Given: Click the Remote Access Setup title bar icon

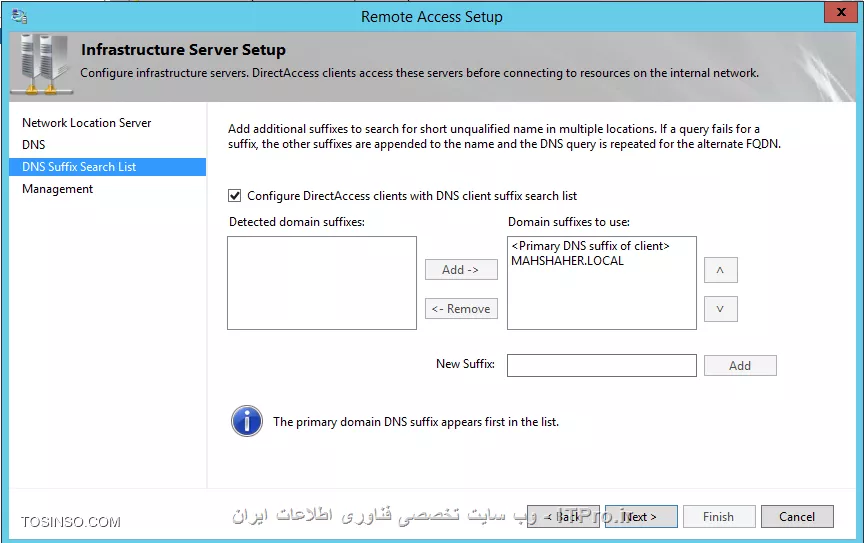Looking at the screenshot, I should click(19, 17).
